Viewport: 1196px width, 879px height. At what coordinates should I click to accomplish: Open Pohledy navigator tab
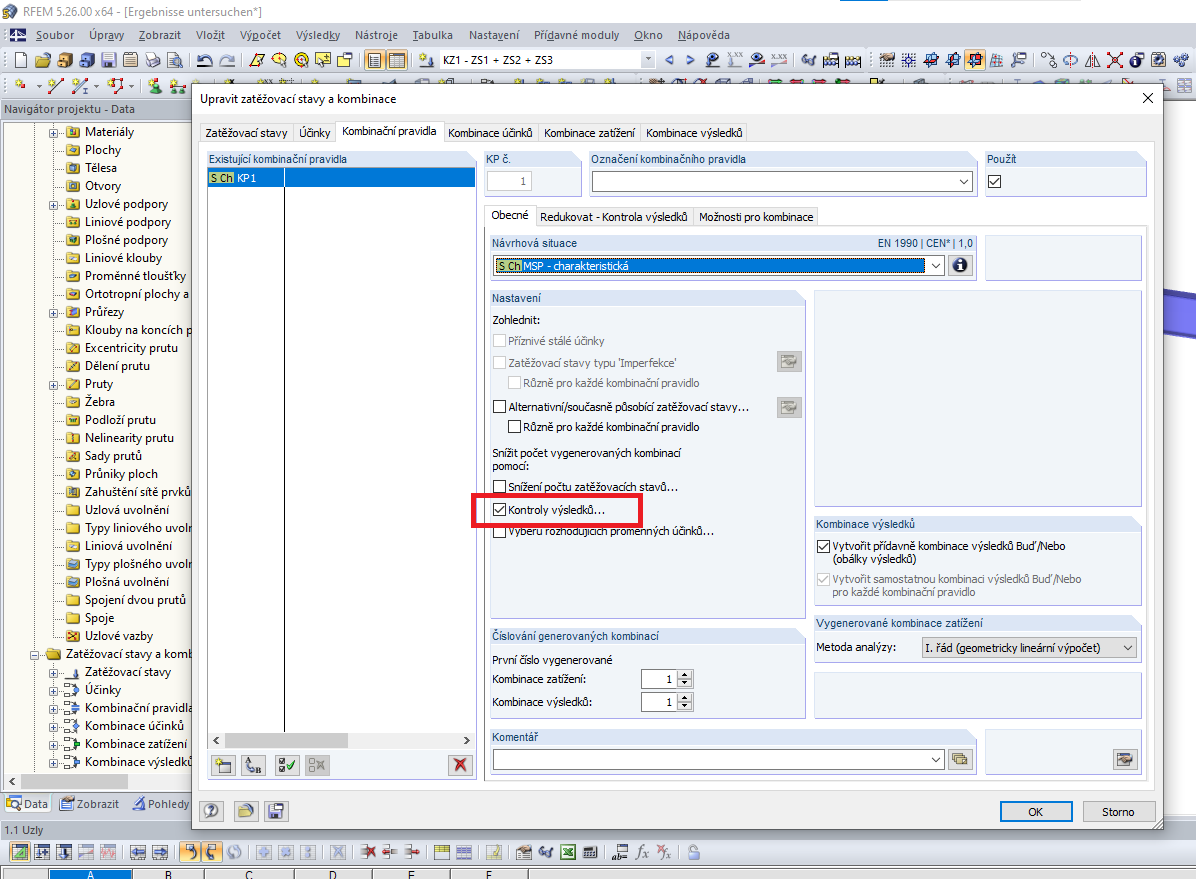160,803
